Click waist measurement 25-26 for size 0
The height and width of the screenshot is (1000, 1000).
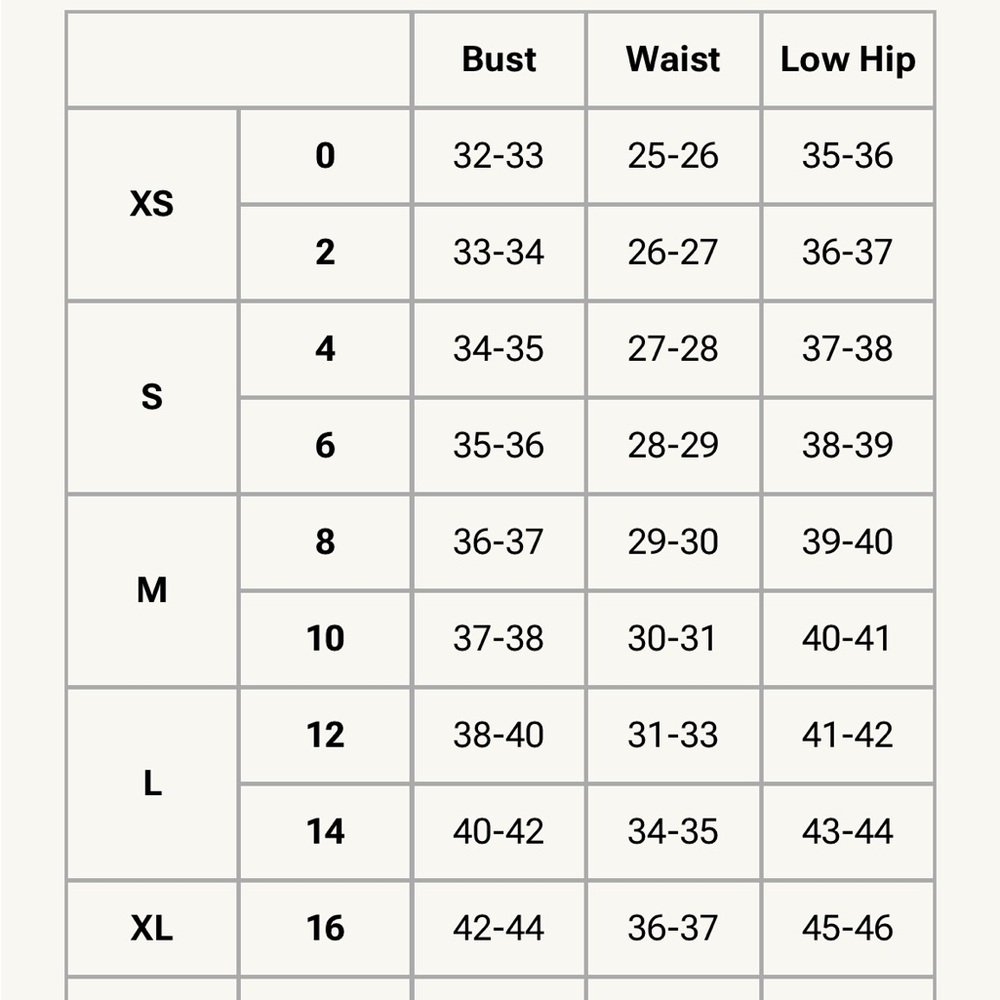[x=673, y=156]
